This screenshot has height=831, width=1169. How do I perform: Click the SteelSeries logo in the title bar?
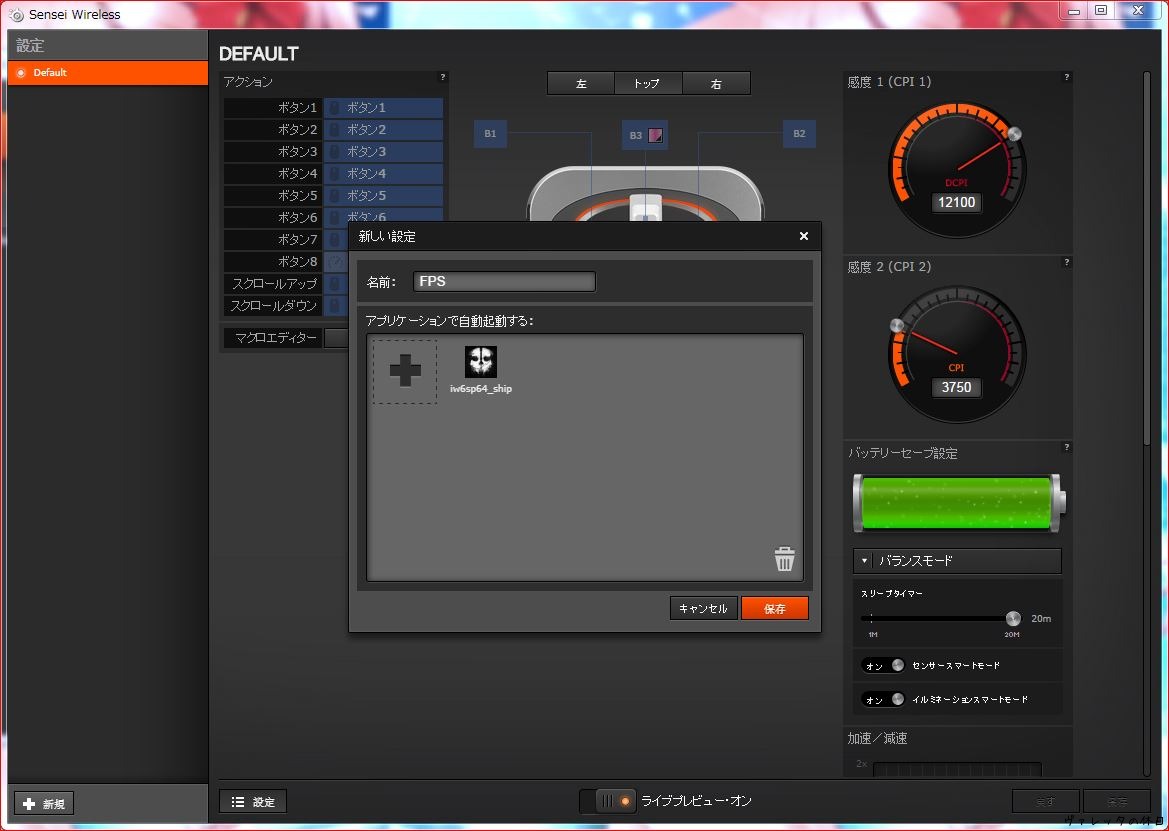(x=16, y=14)
